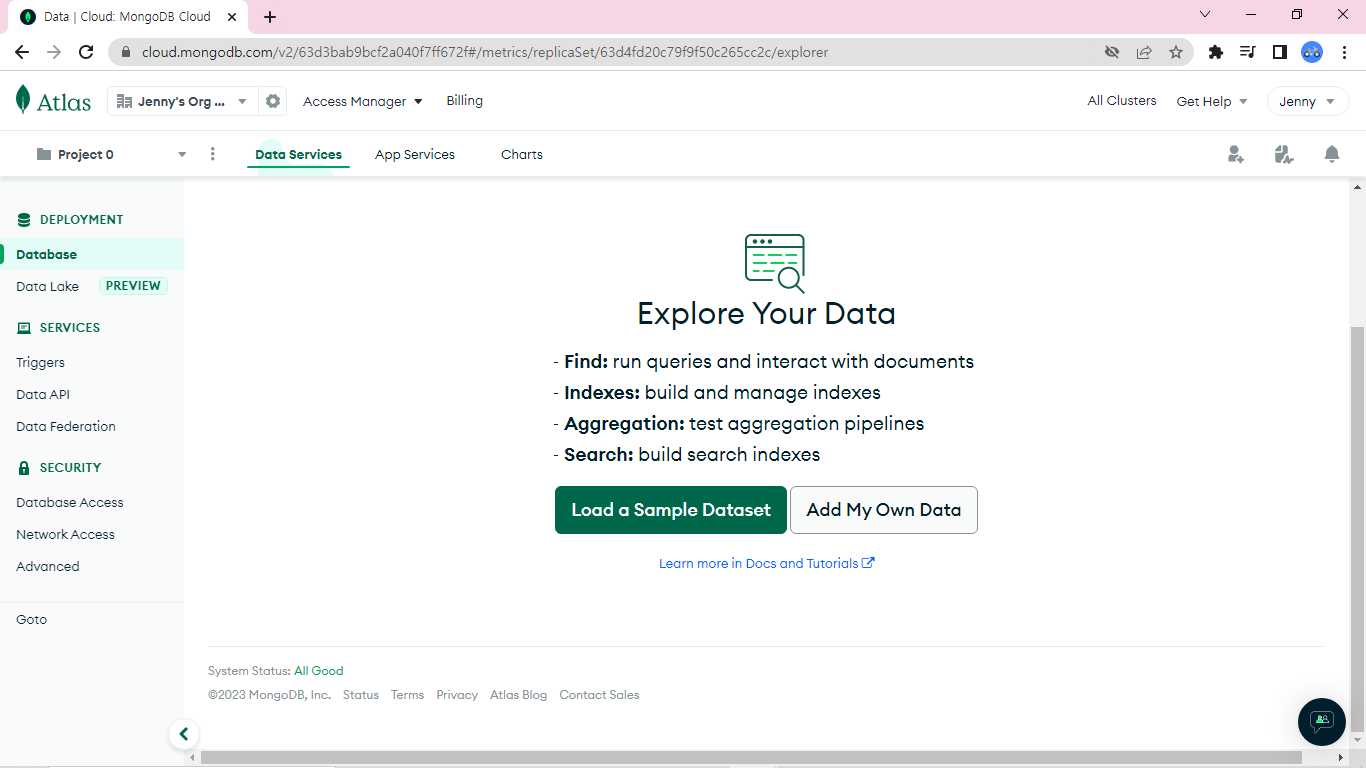Expand the Get Help menu

point(1212,101)
